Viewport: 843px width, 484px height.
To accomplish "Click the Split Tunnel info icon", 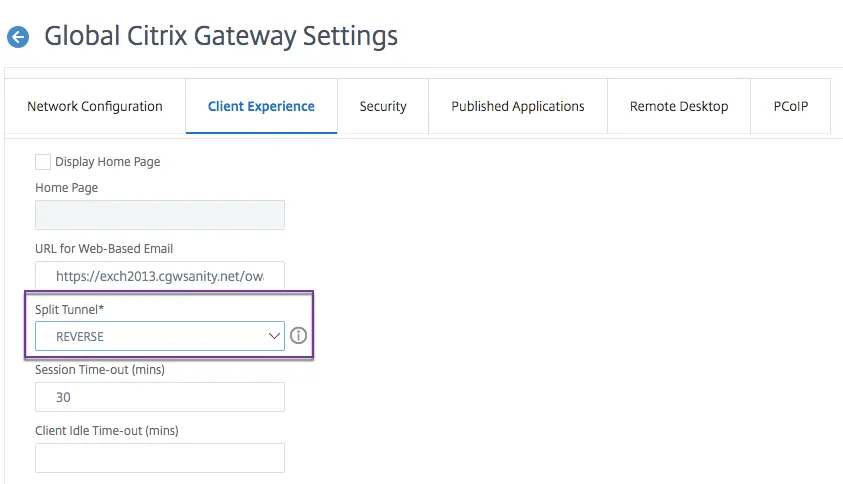I will [x=298, y=336].
